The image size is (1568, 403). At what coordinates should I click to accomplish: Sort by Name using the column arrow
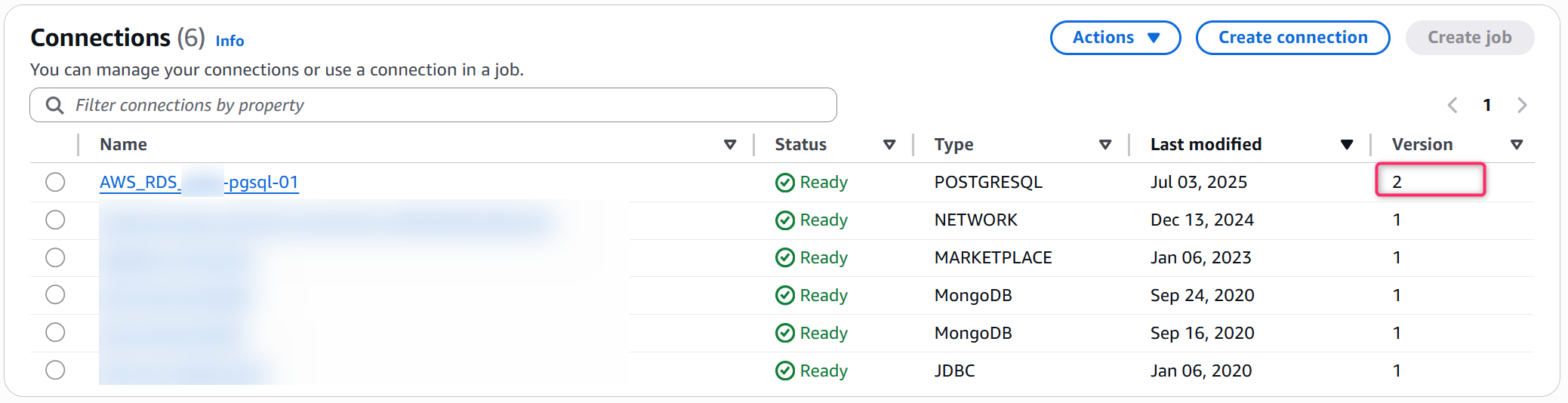click(730, 144)
